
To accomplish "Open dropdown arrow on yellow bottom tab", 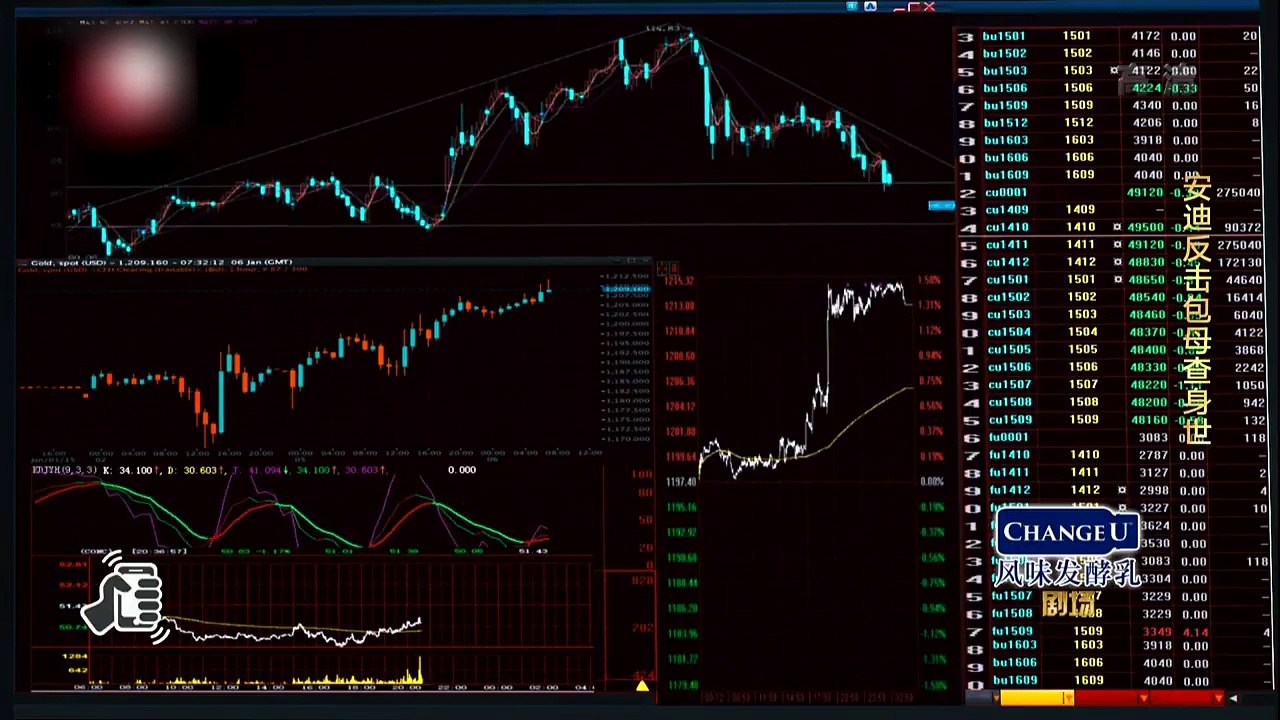I will click(1068, 698).
